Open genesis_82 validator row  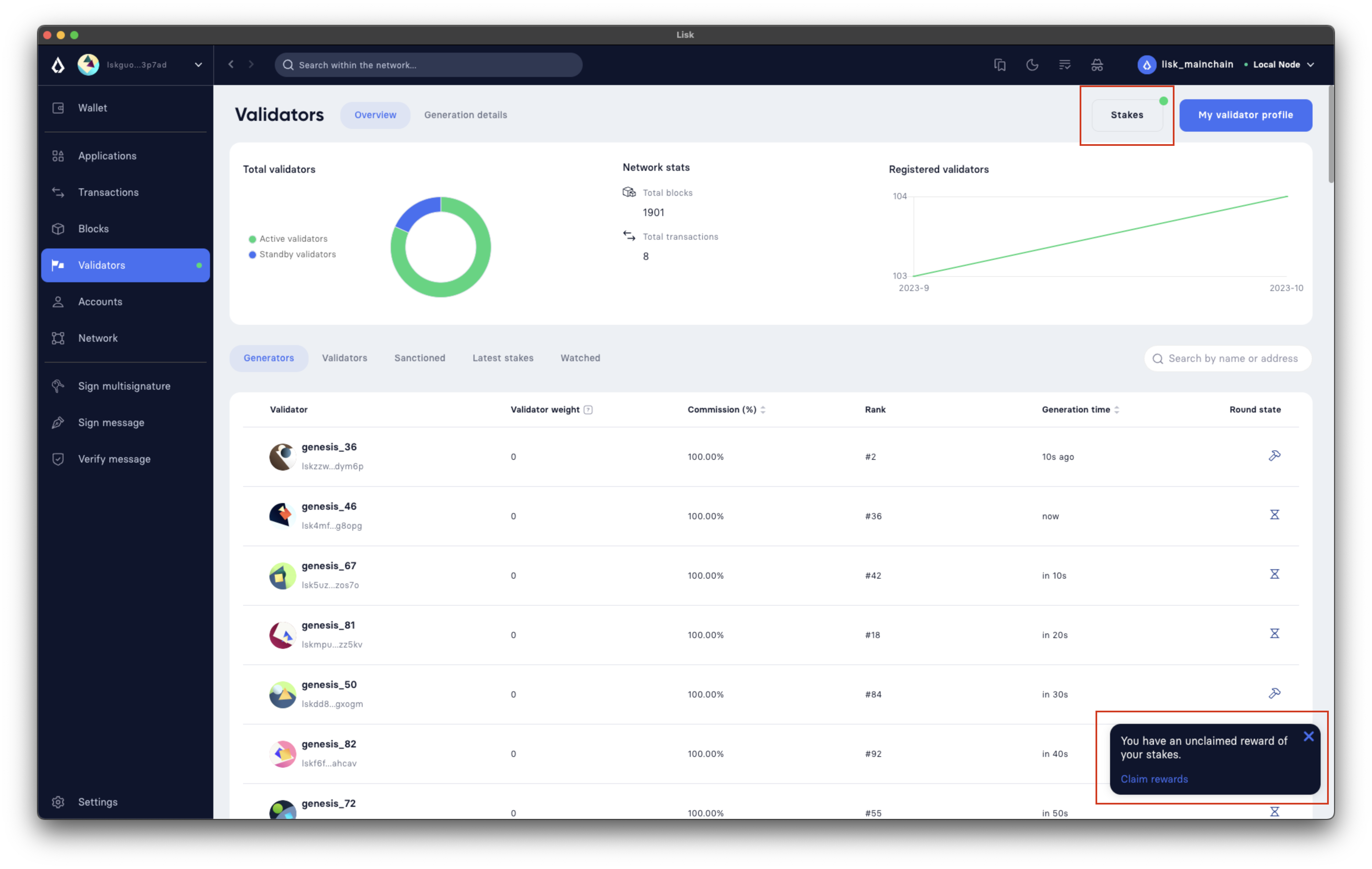771,753
